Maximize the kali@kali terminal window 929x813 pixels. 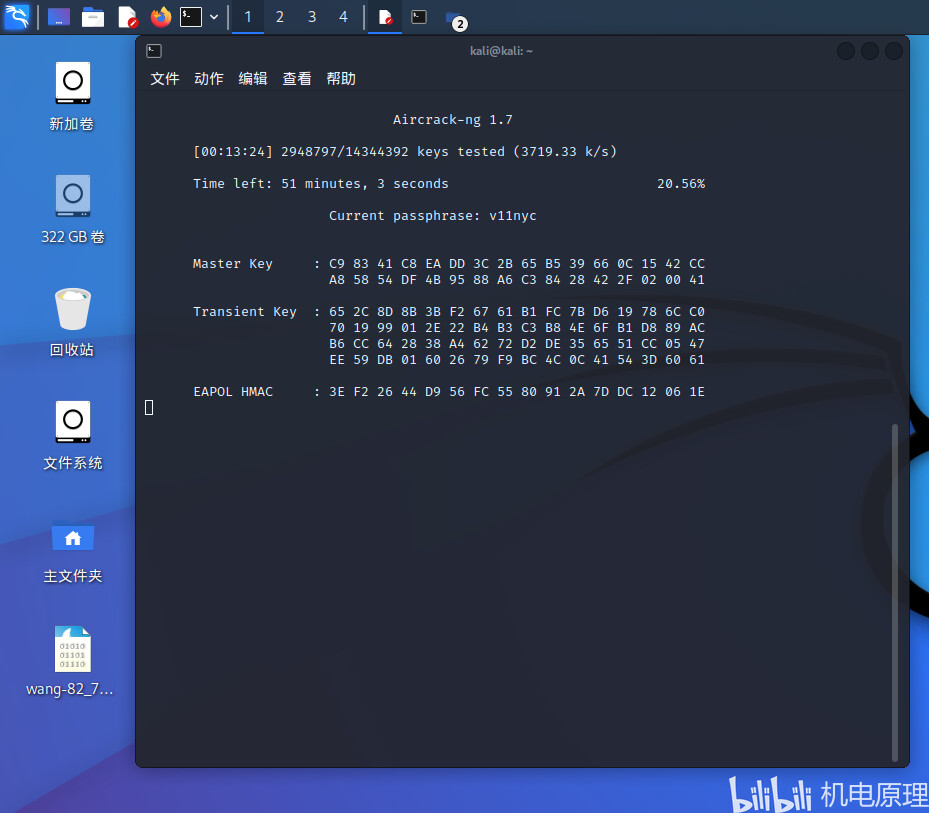[870, 51]
